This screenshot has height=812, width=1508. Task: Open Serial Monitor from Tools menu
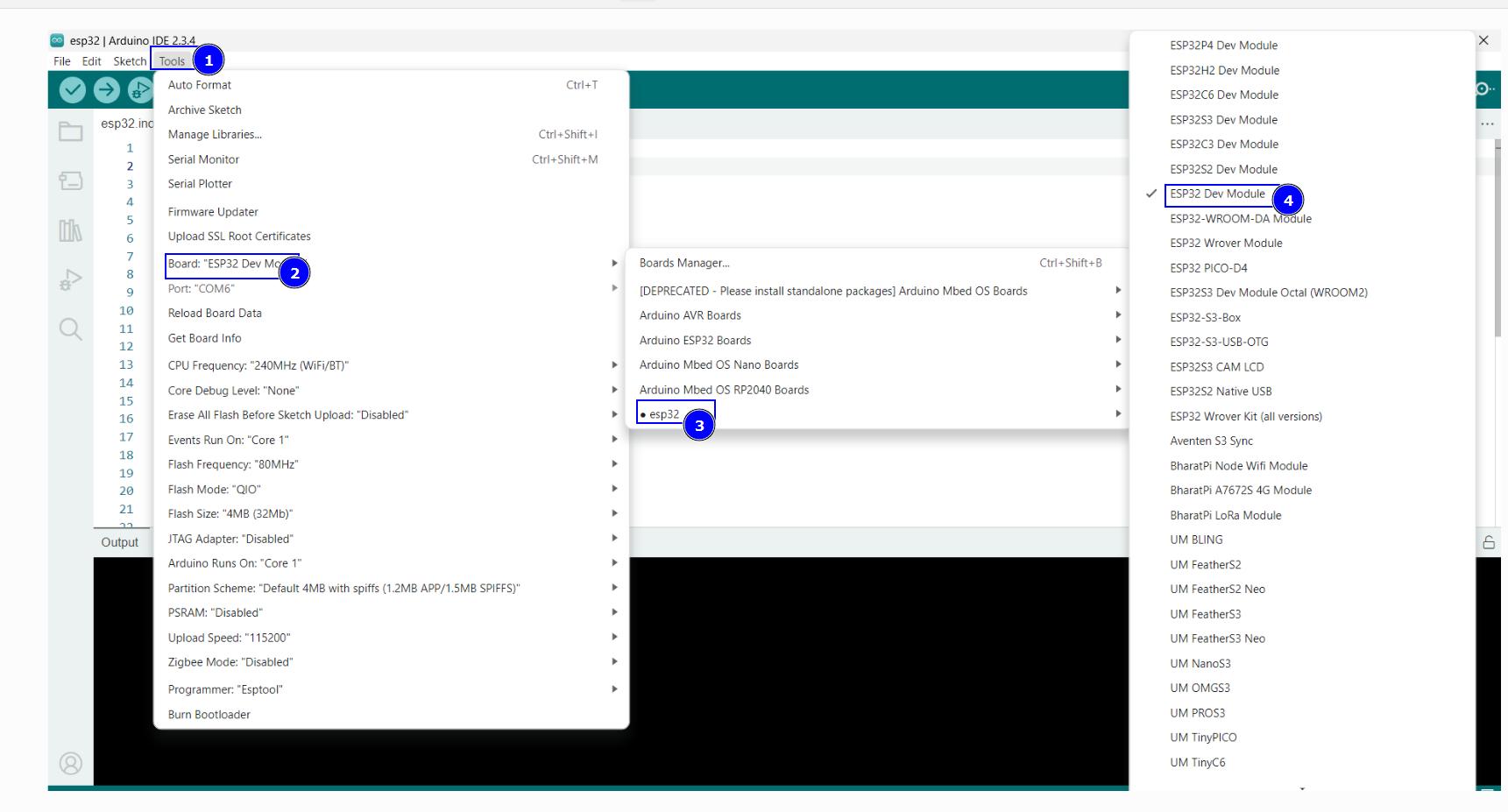point(391,159)
